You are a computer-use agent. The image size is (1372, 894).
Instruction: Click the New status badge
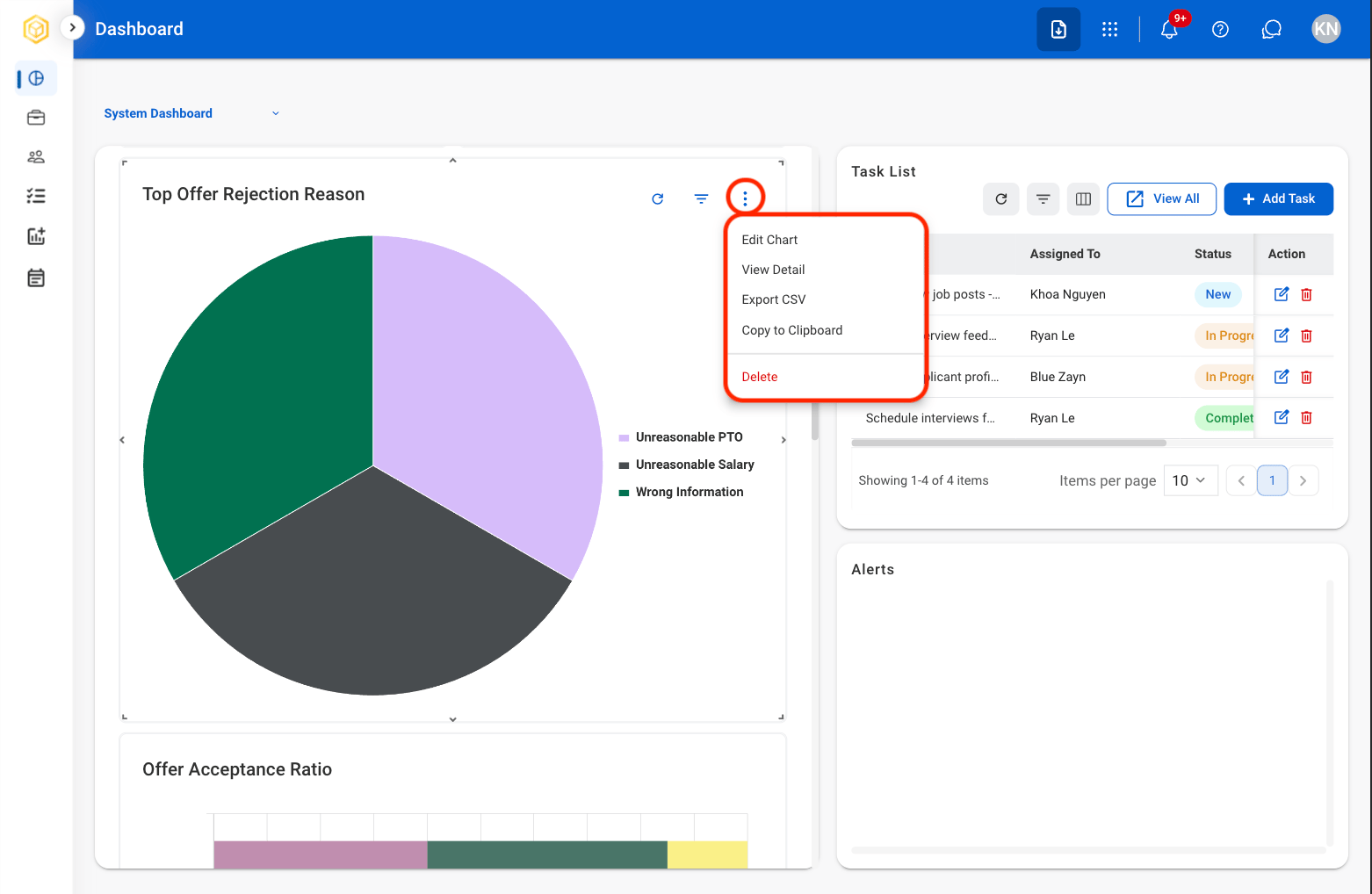(1218, 294)
